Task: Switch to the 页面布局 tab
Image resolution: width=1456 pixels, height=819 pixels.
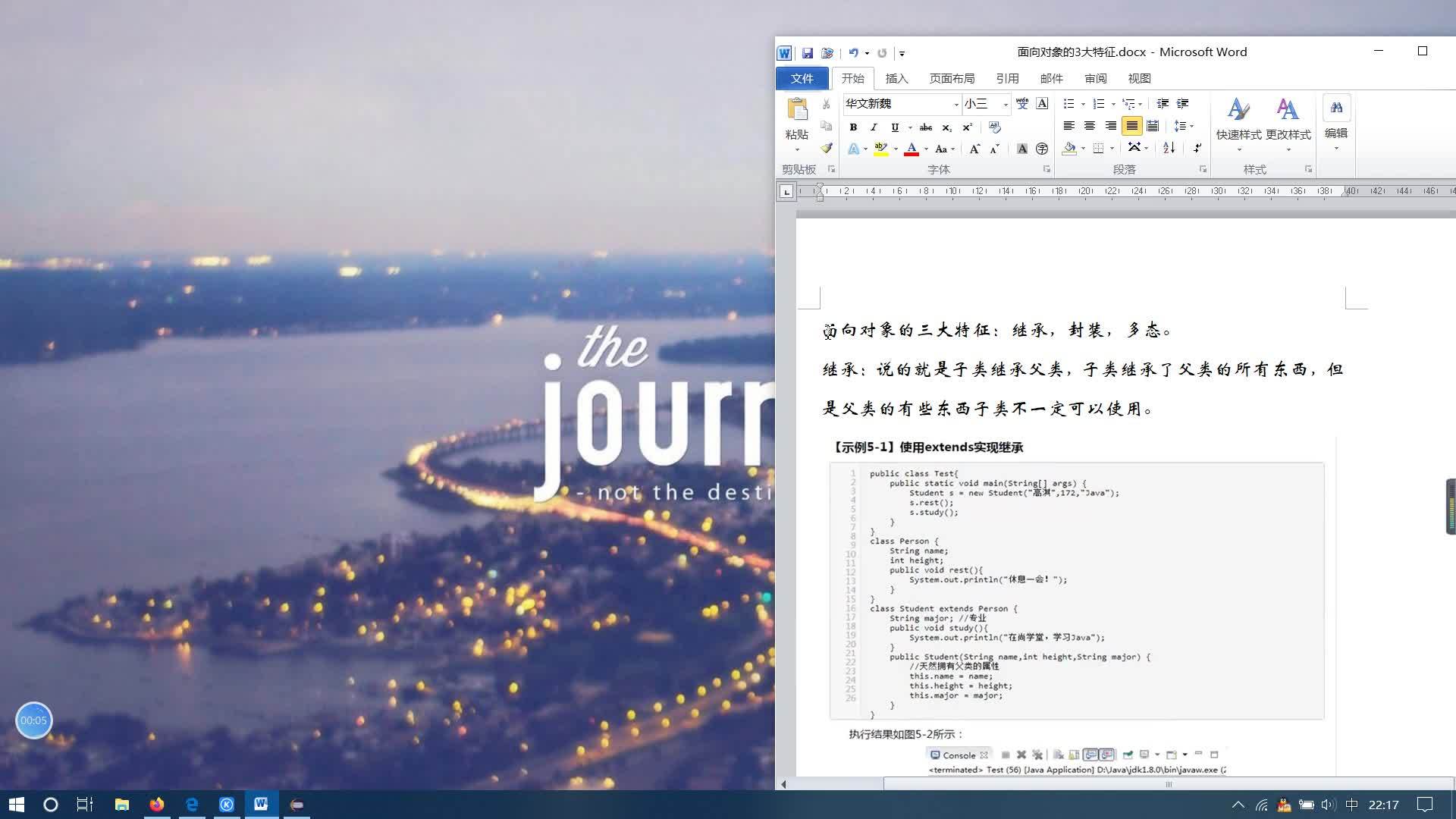Action: click(x=952, y=78)
